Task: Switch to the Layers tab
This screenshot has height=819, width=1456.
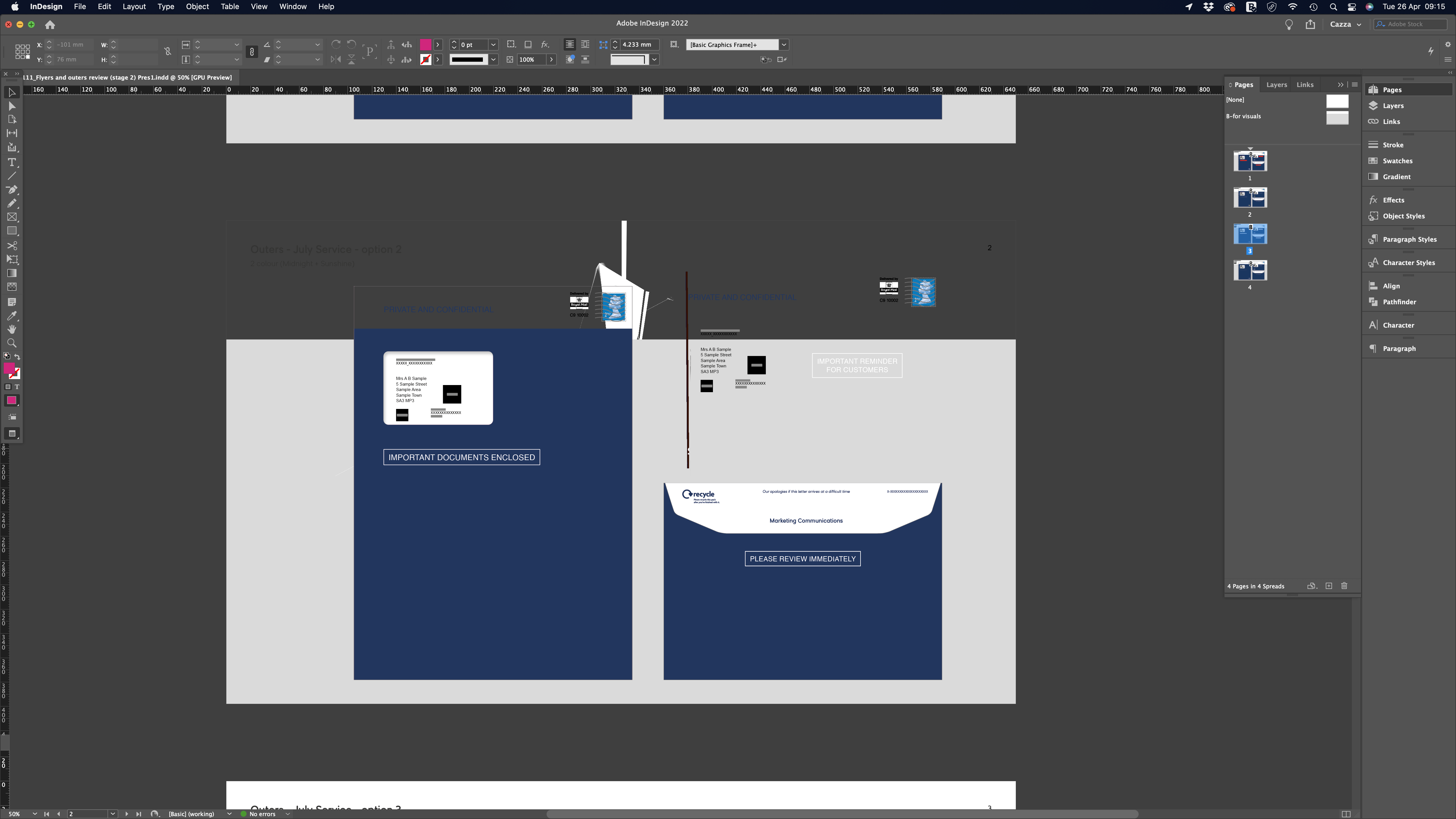Action: click(1276, 85)
